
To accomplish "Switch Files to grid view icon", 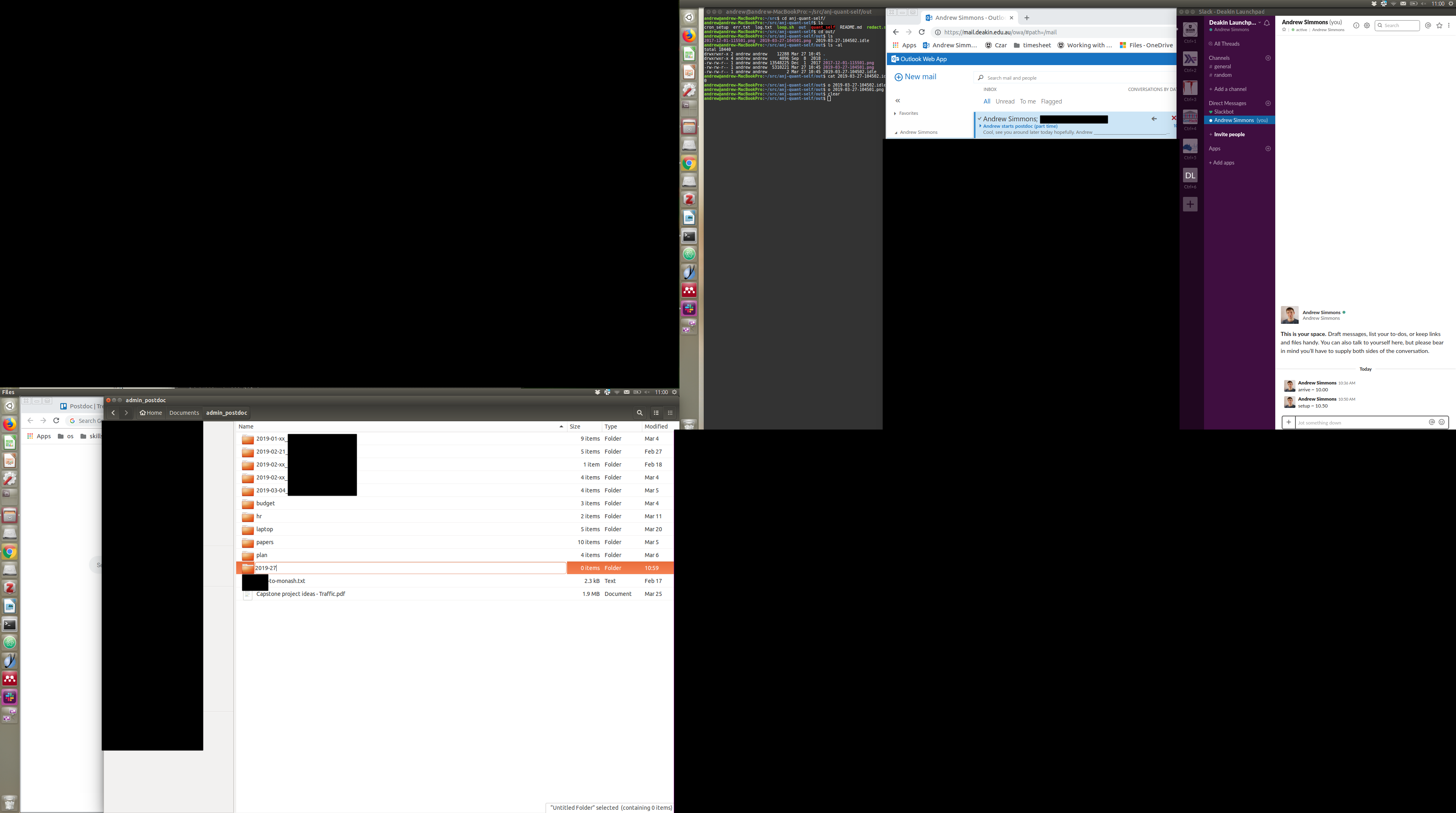I will click(670, 413).
